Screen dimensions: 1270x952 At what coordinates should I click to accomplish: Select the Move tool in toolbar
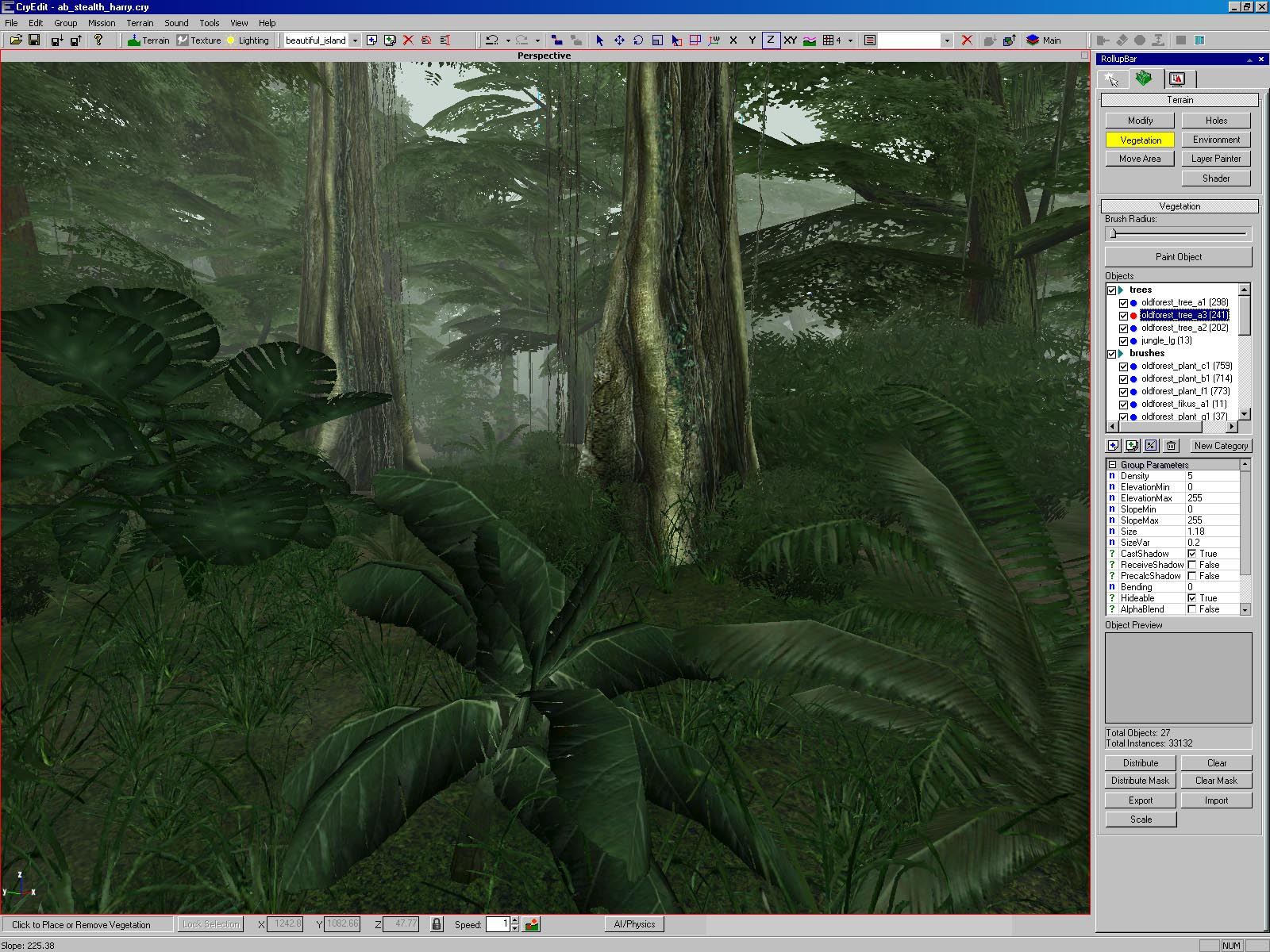pos(619,40)
